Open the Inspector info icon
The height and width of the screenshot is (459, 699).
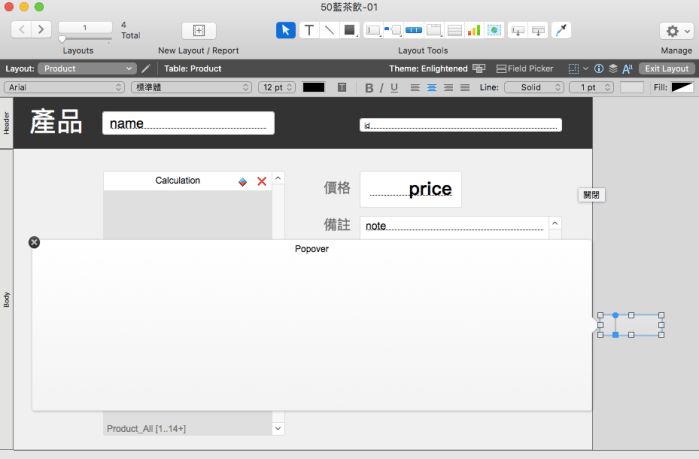tap(598, 68)
